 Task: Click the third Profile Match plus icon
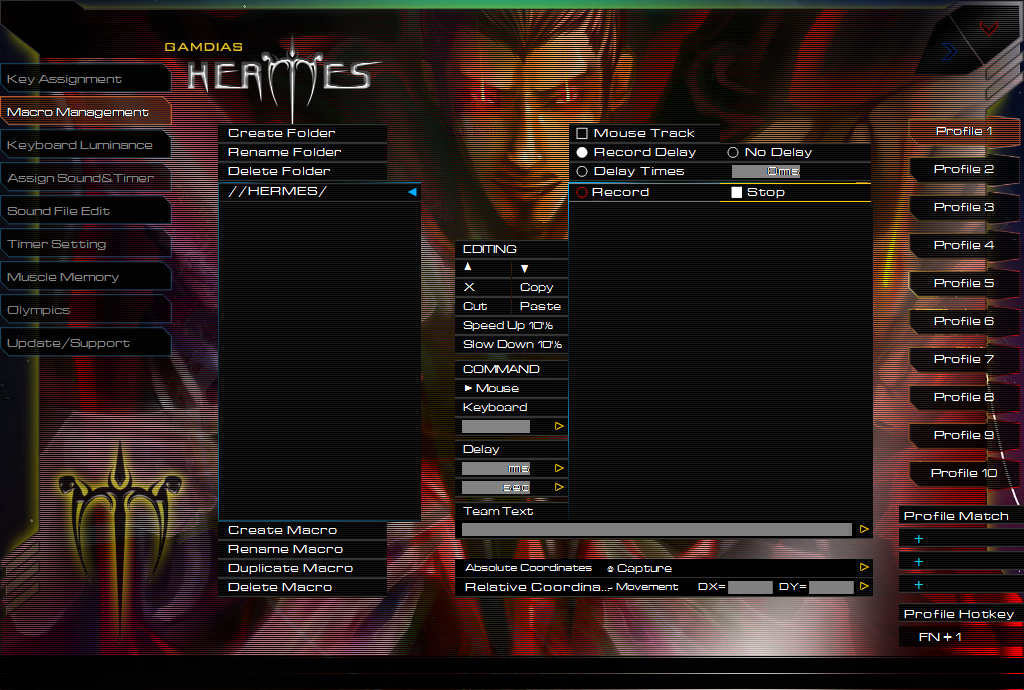(x=919, y=585)
